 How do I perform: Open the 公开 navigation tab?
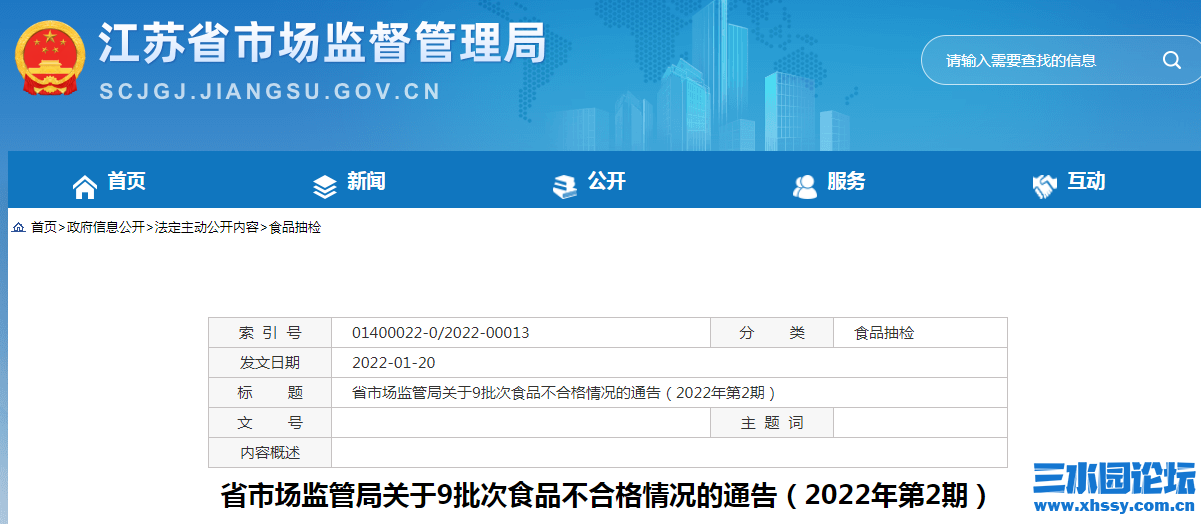(x=607, y=182)
